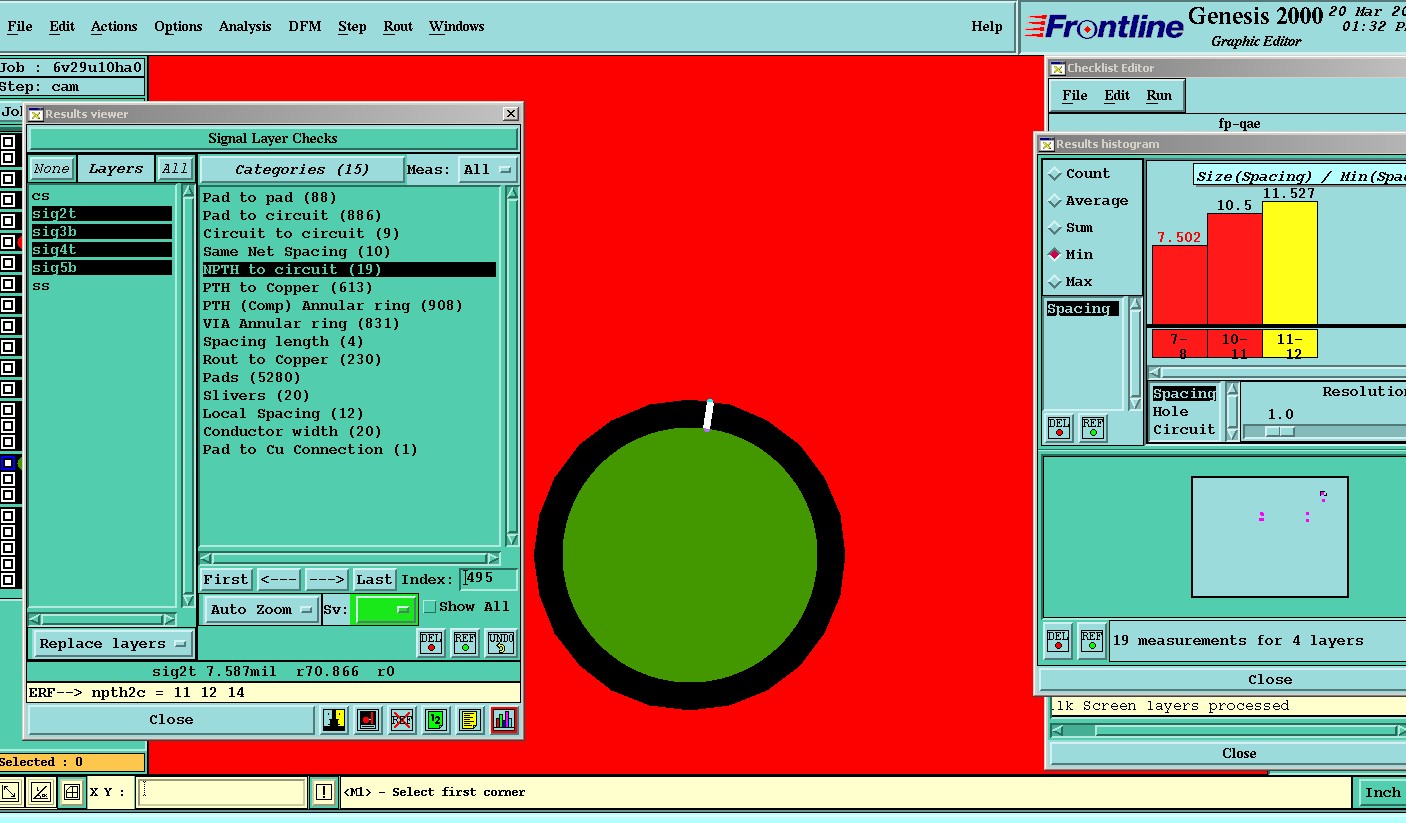This screenshot has height=823, width=1406.
Task: Go to next result with ---> button
Action: tap(326, 579)
